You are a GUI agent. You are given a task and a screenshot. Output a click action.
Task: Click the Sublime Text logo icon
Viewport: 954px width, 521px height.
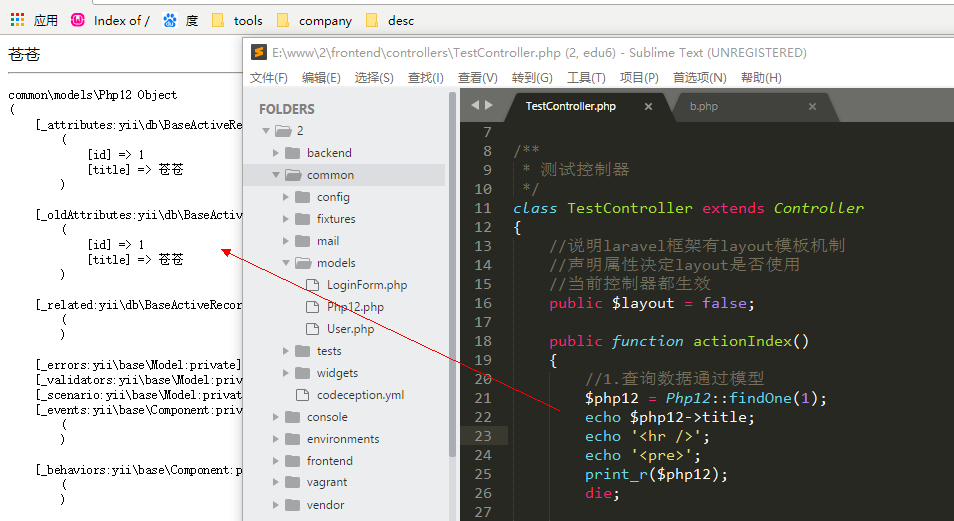pos(259,52)
